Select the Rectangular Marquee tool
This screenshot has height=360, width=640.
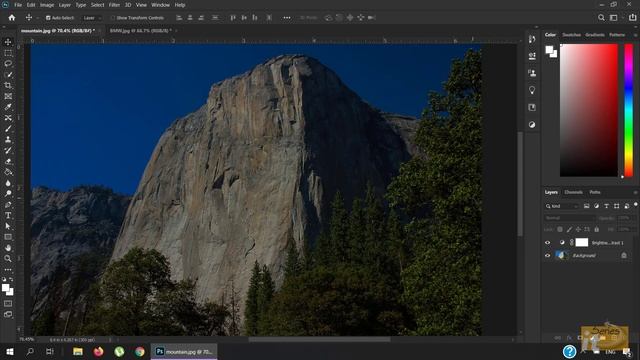pyautogui.click(x=8, y=53)
